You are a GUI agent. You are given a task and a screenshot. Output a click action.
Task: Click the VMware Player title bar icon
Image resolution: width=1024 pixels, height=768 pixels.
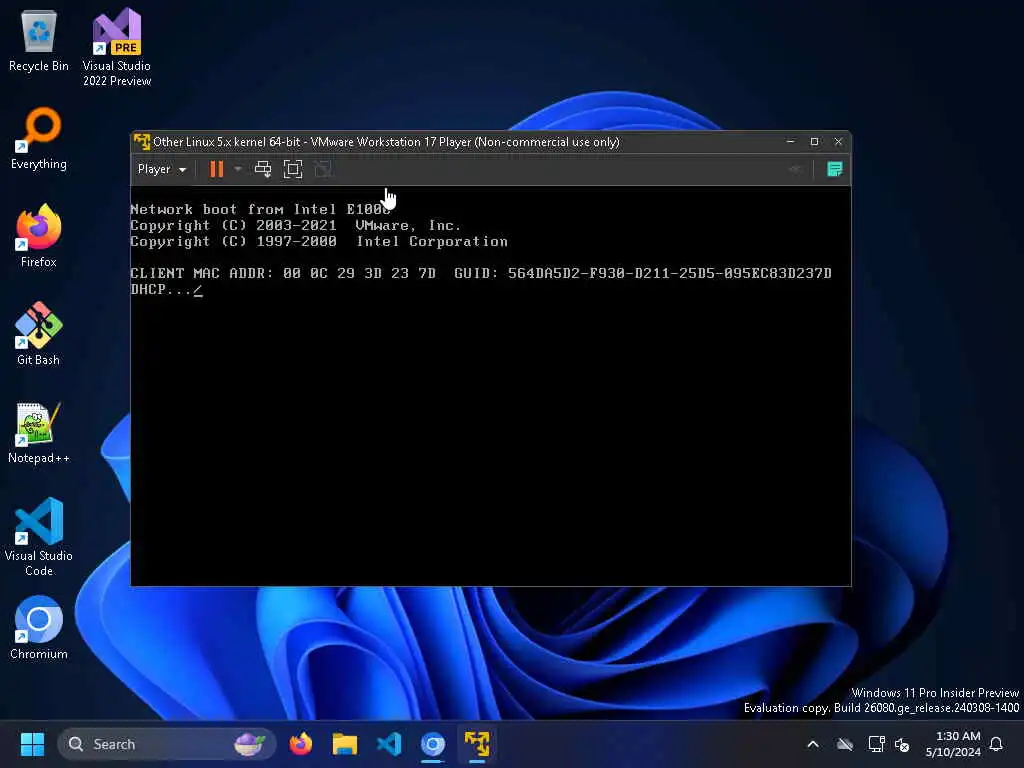point(142,142)
